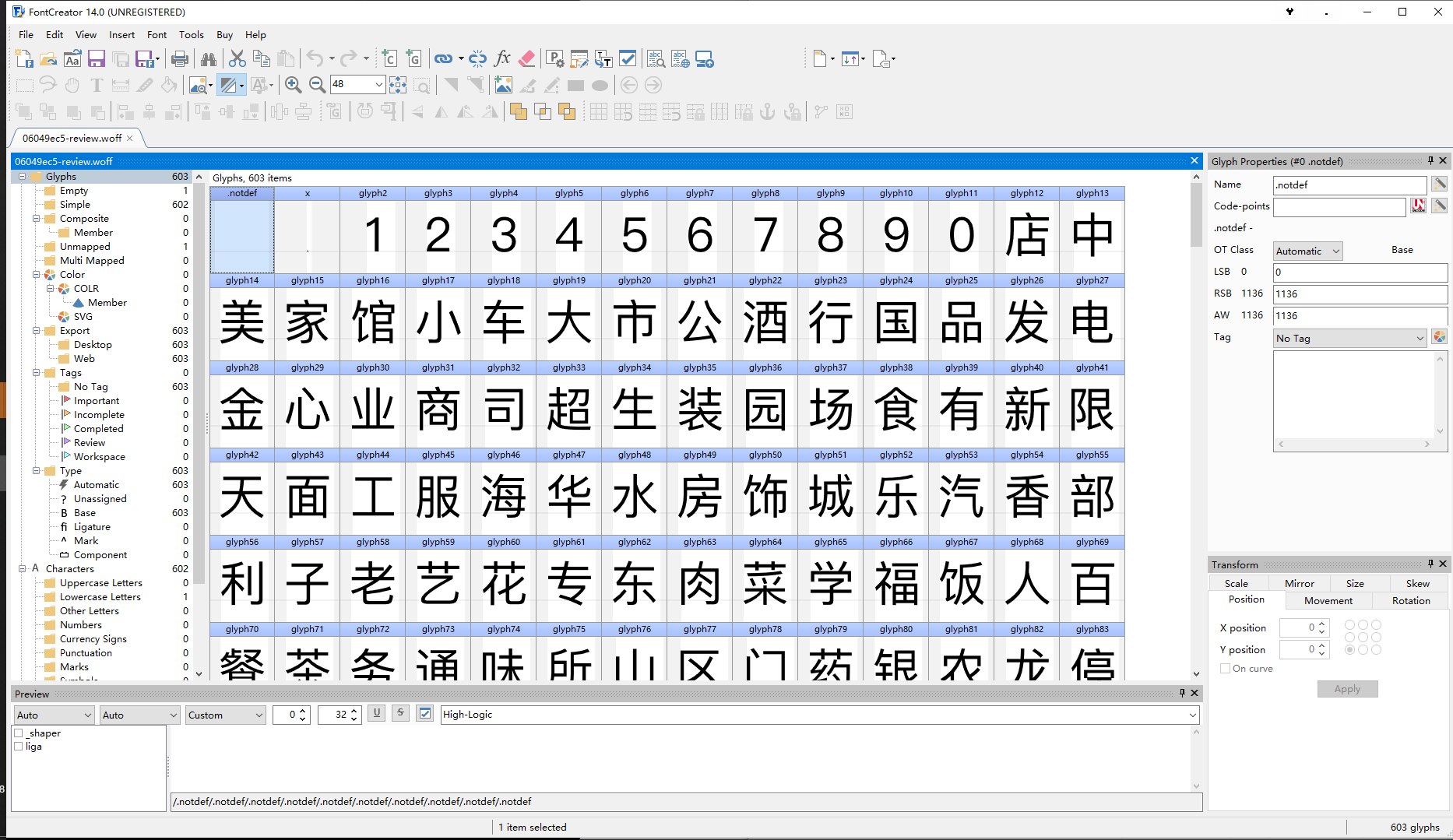
Task: Click the install font monitor icon
Action: click(705, 59)
